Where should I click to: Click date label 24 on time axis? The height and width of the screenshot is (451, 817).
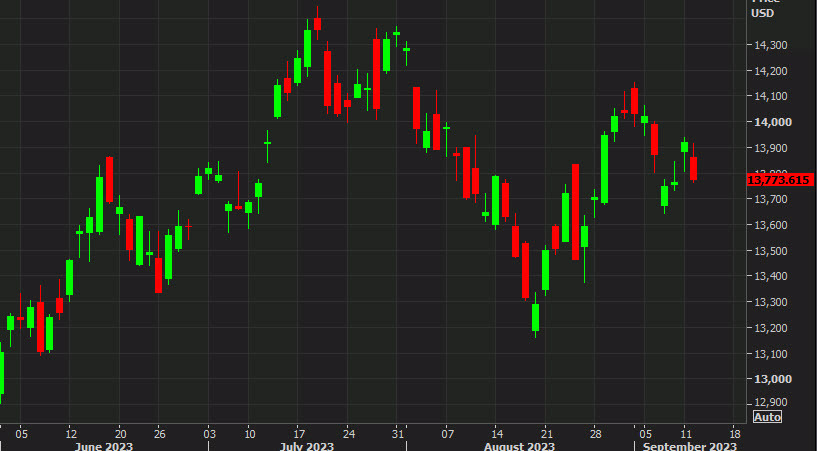[x=349, y=434]
